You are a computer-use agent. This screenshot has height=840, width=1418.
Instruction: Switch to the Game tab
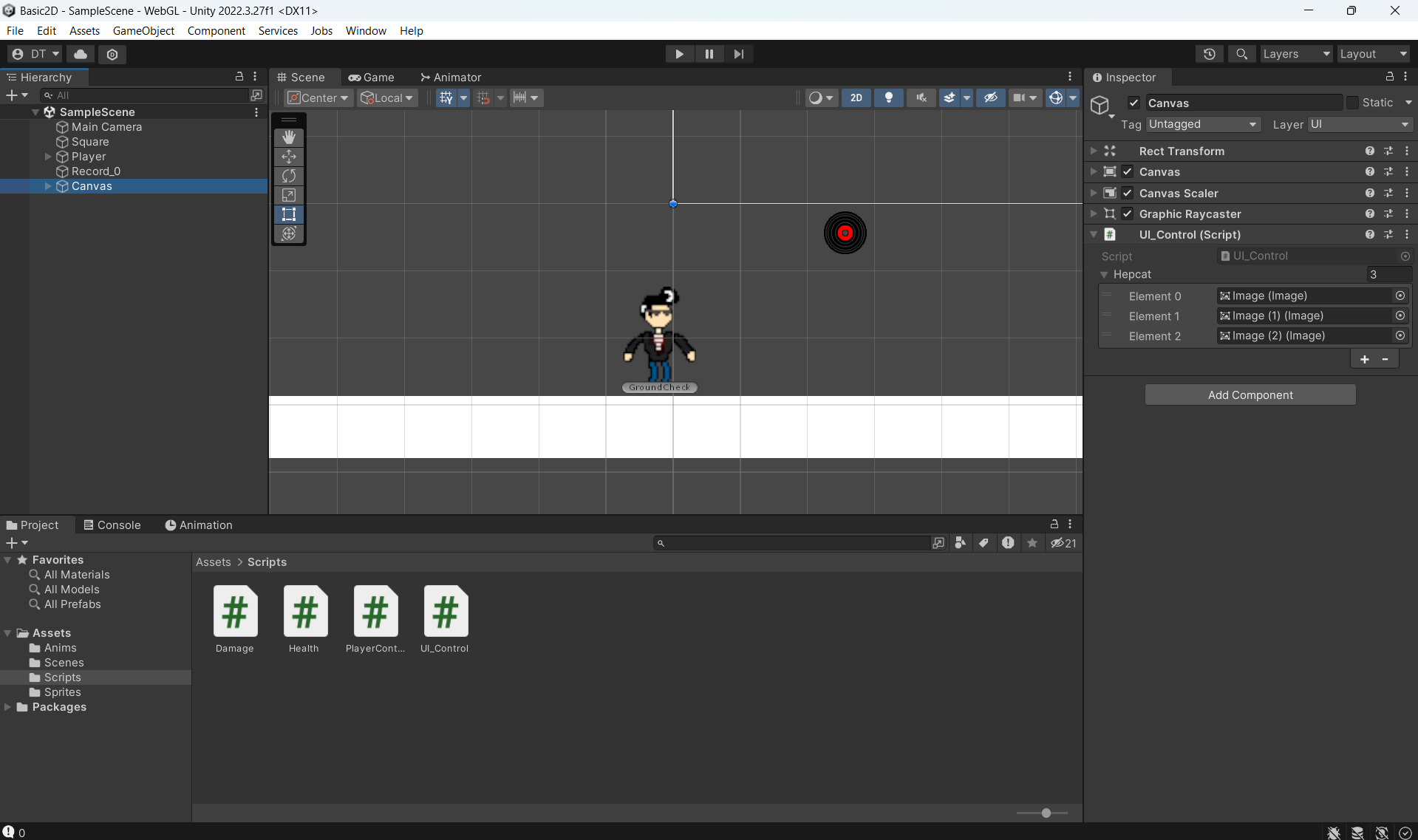[x=372, y=77]
